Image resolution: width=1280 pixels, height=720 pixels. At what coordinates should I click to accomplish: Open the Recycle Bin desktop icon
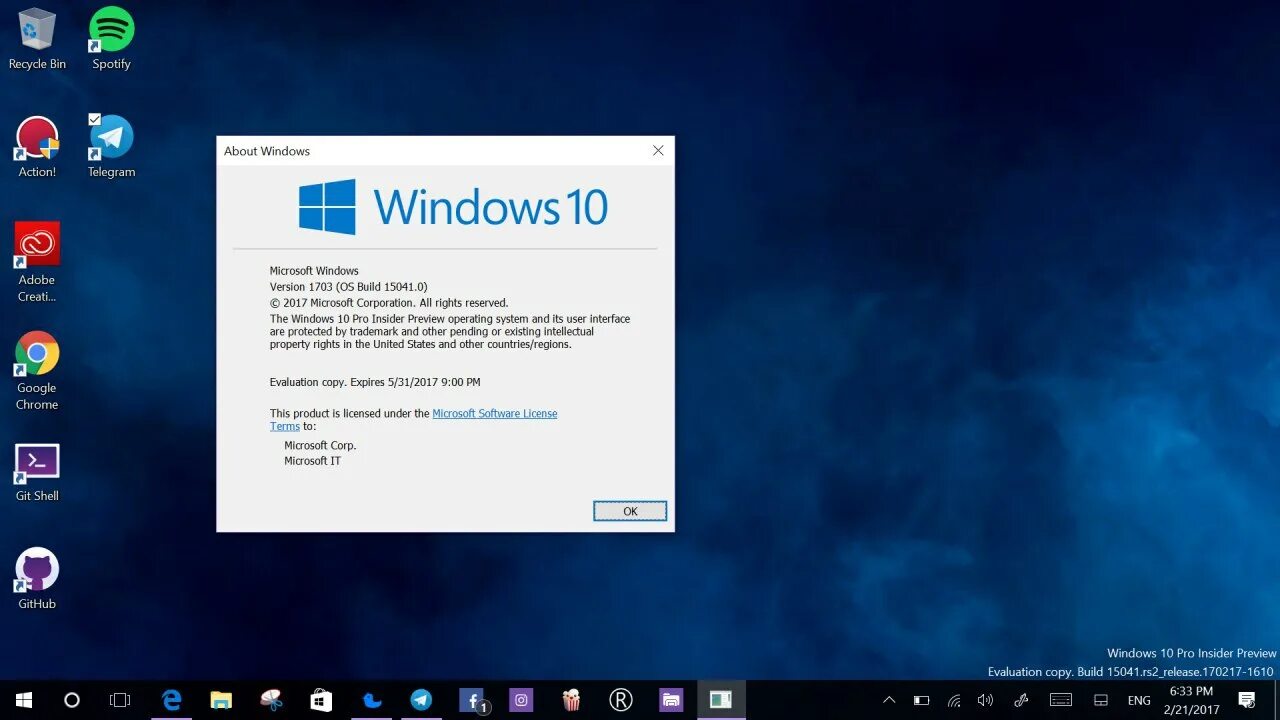37,39
